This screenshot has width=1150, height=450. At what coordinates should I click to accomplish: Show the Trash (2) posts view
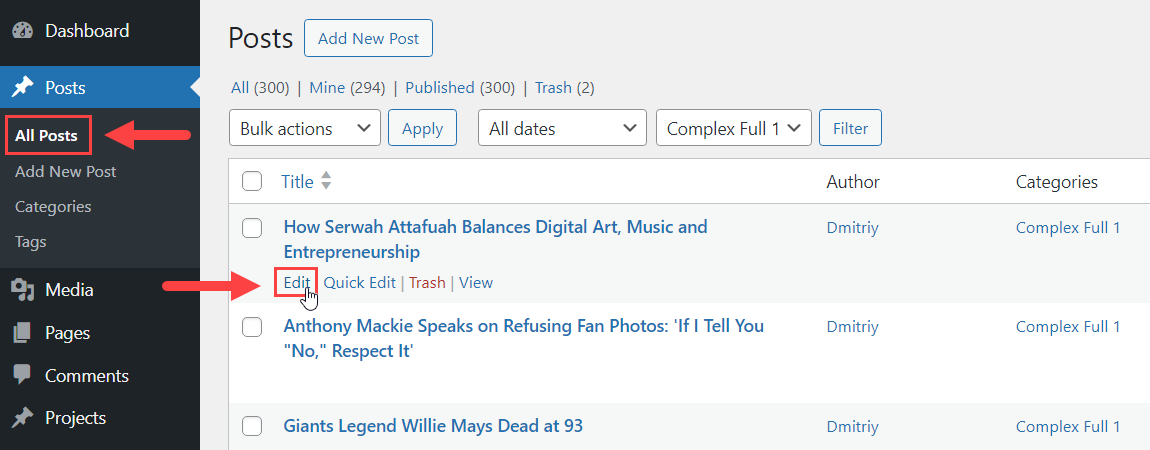565,88
